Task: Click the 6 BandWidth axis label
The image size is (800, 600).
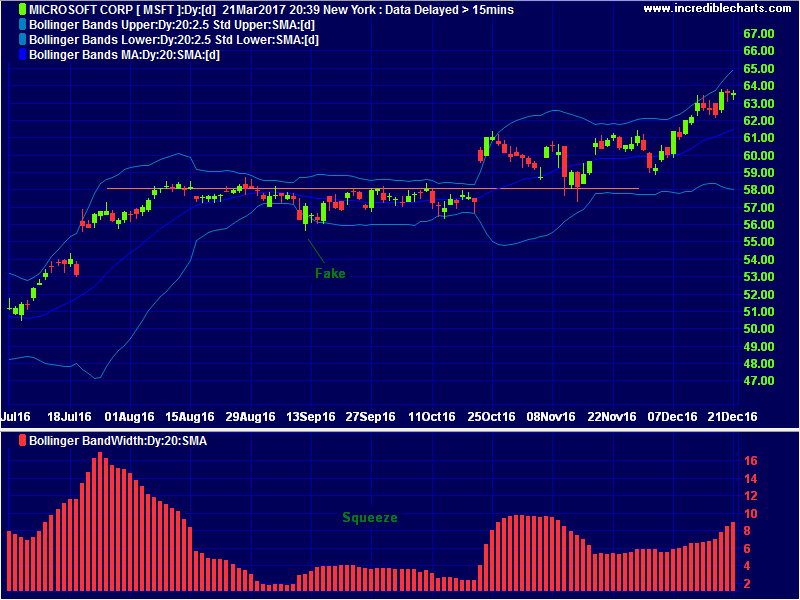Action: pos(747,548)
